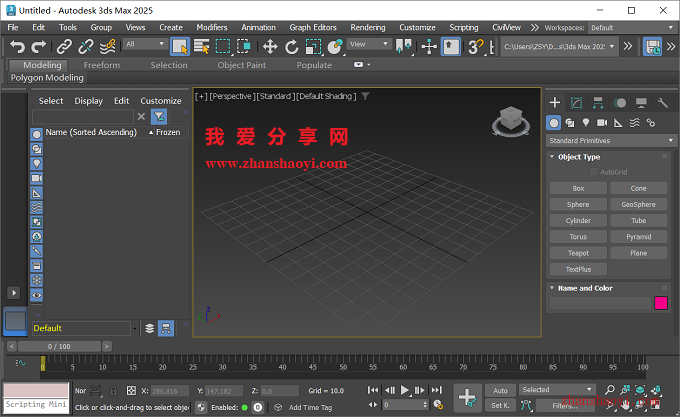Open the Display panel tab
Screen dimensions: 680x417
tap(641, 103)
